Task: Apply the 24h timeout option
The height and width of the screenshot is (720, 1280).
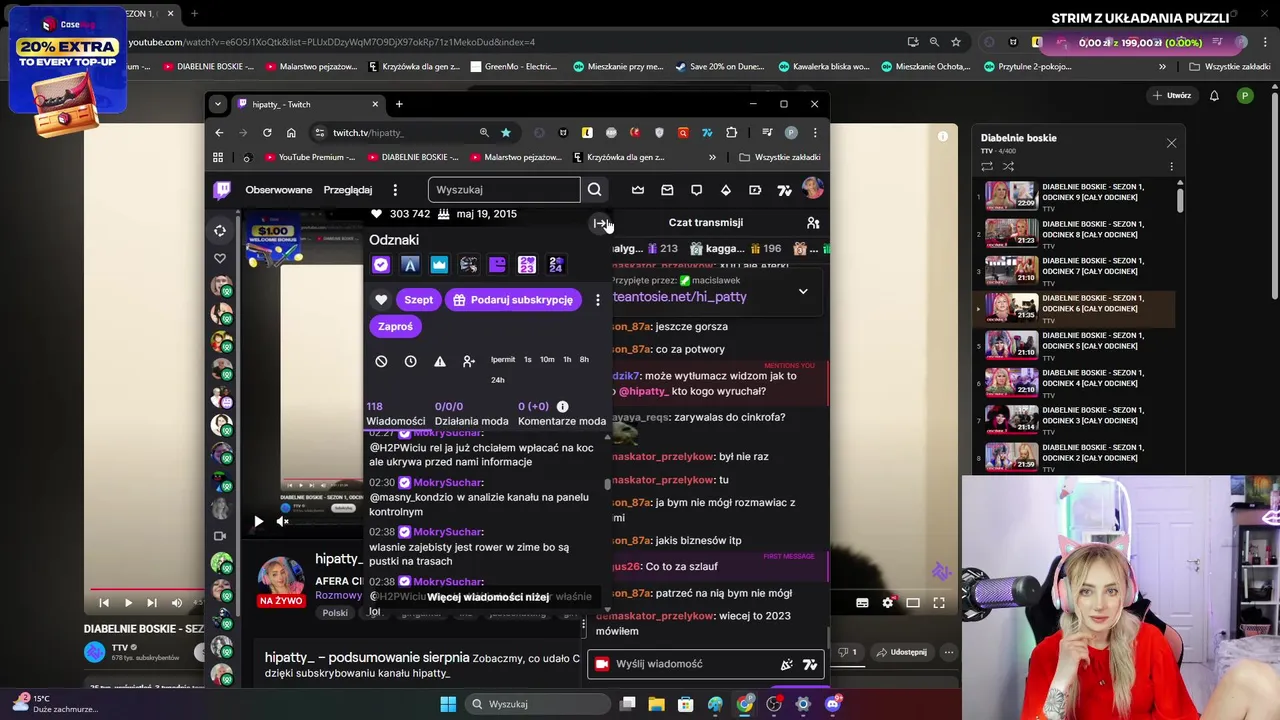Action: [x=498, y=380]
